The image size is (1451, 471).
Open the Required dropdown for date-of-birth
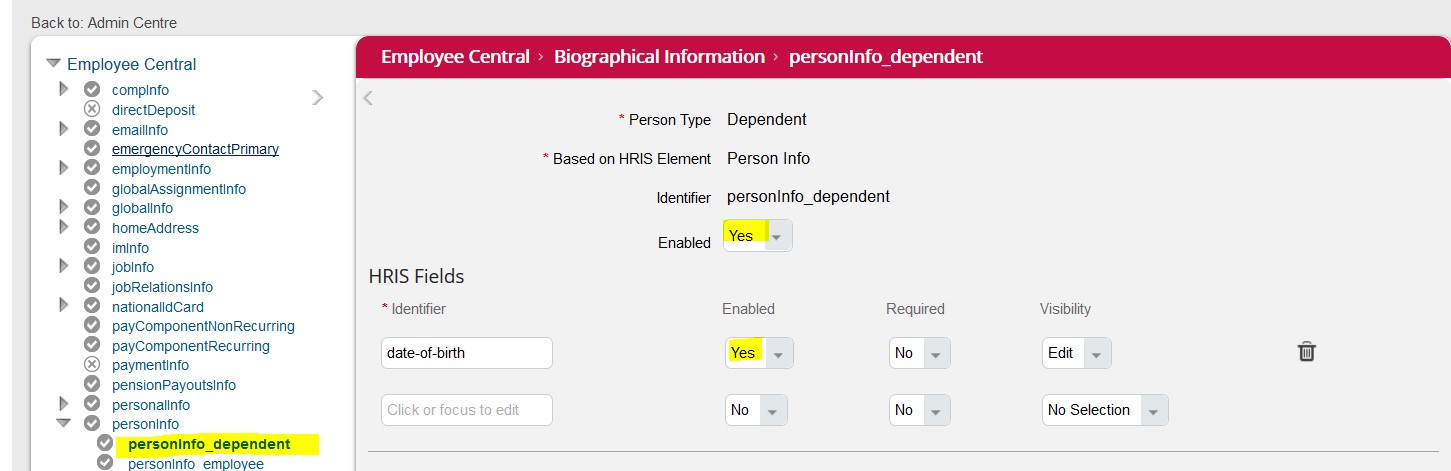pyautogui.click(x=919, y=353)
